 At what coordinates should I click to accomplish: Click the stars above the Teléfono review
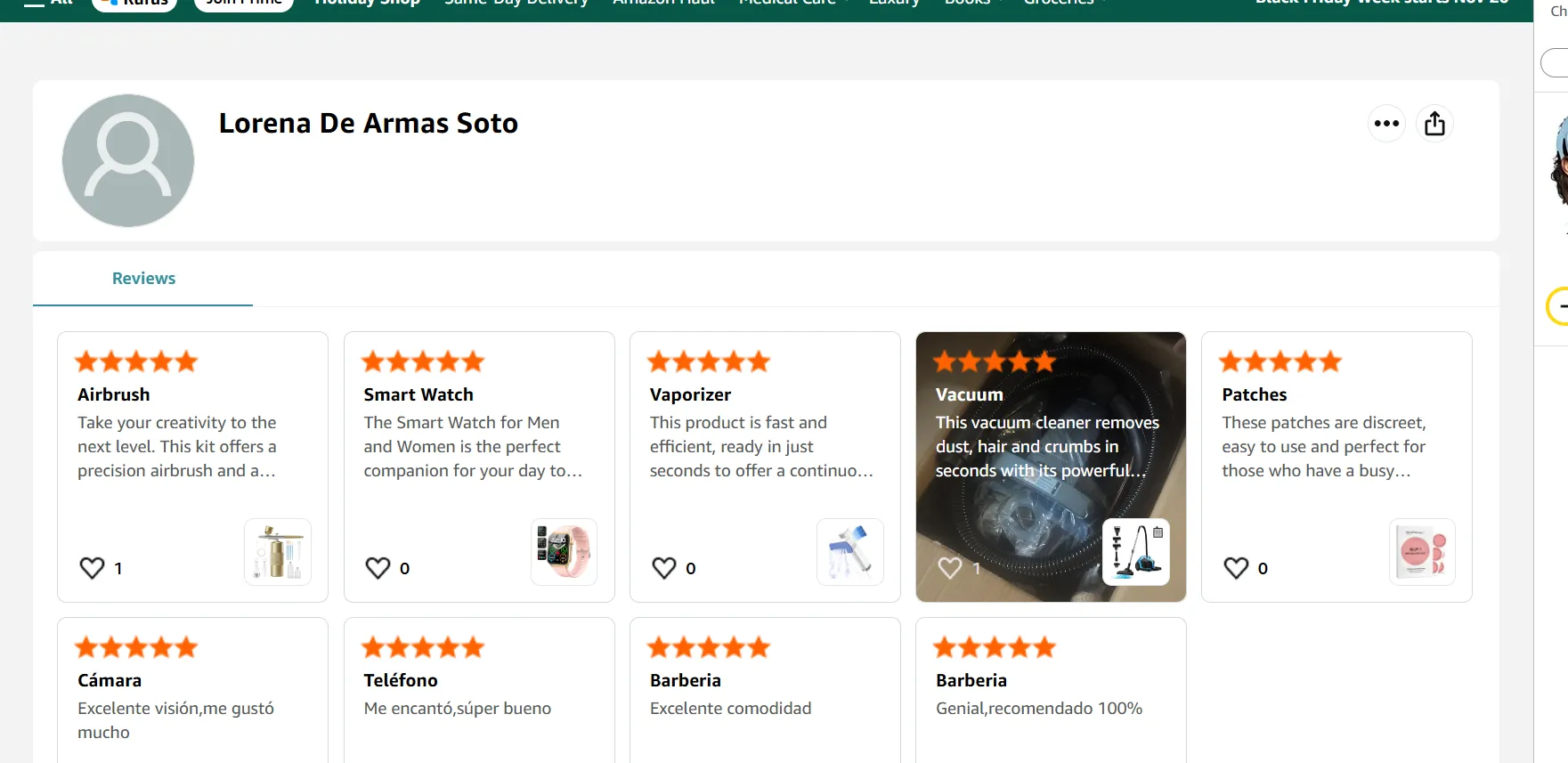click(423, 647)
